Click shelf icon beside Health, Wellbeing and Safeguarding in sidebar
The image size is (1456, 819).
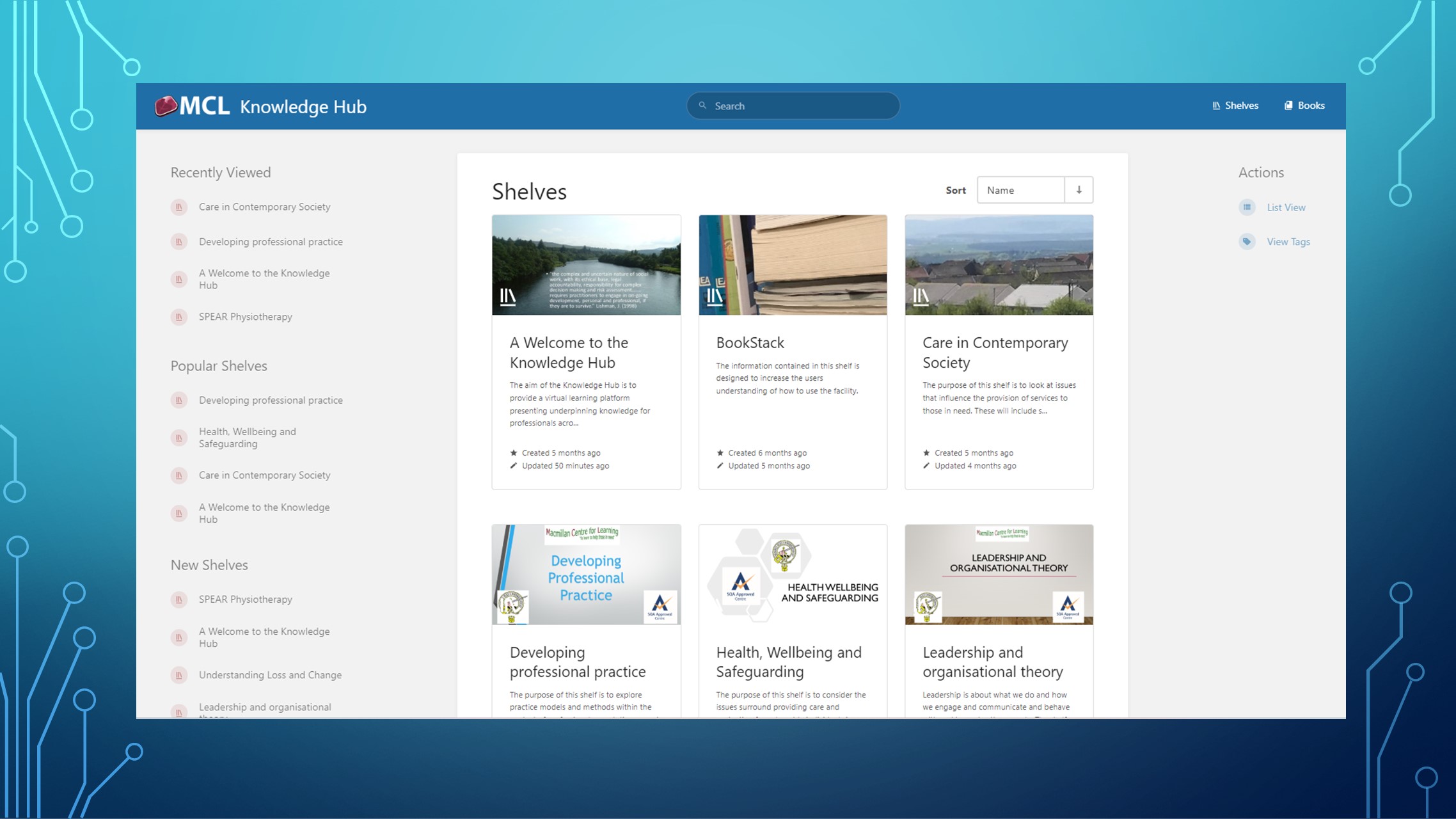pyautogui.click(x=179, y=438)
